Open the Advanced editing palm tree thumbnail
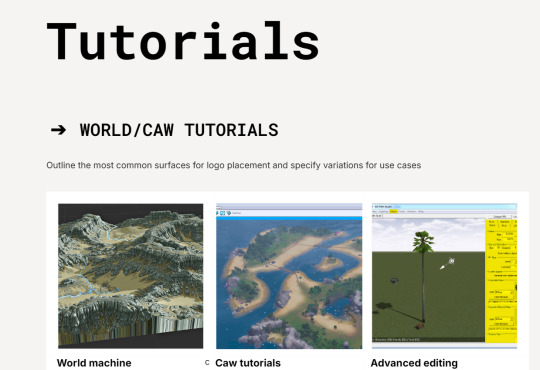Viewport: 540px width, 370px height. [x=444, y=276]
